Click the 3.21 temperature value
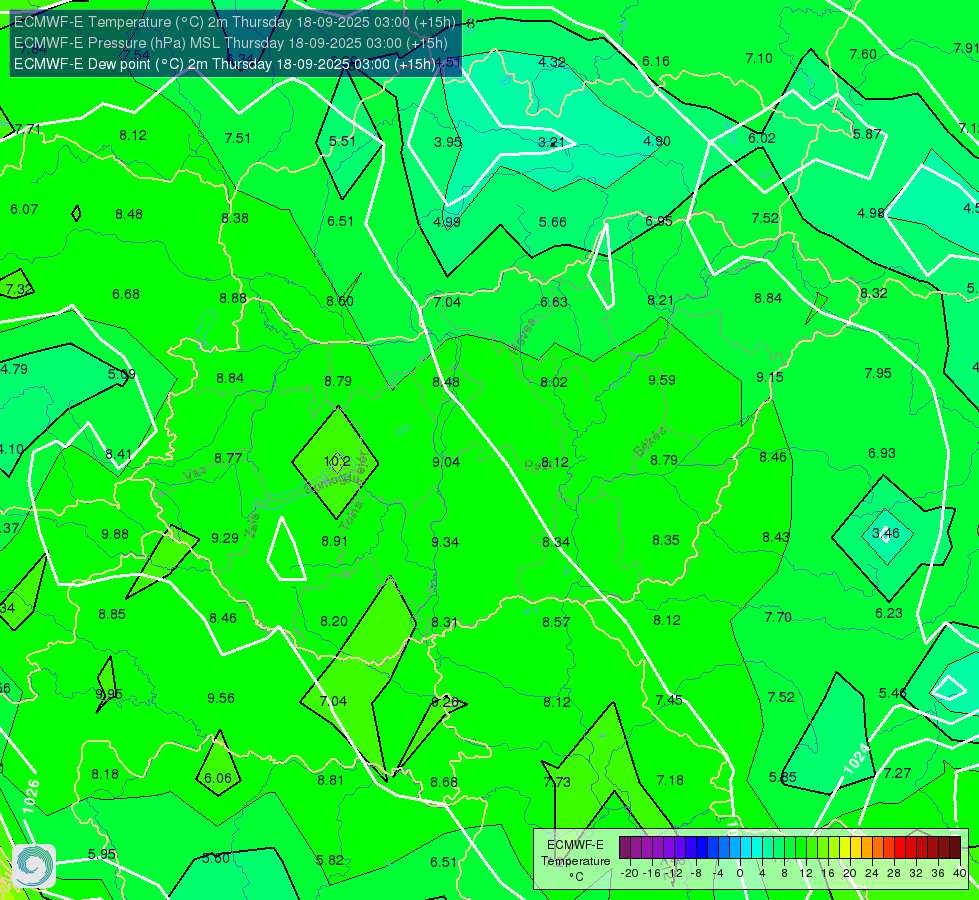Viewport: 979px width, 900px height. (x=551, y=142)
